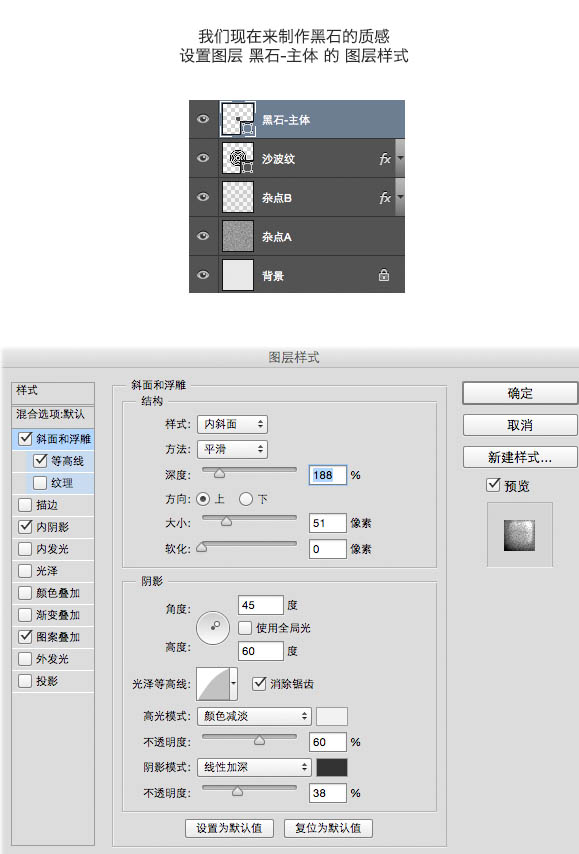Click the 新建样式... button
Viewport: 579px width, 854px height.
(x=520, y=457)
